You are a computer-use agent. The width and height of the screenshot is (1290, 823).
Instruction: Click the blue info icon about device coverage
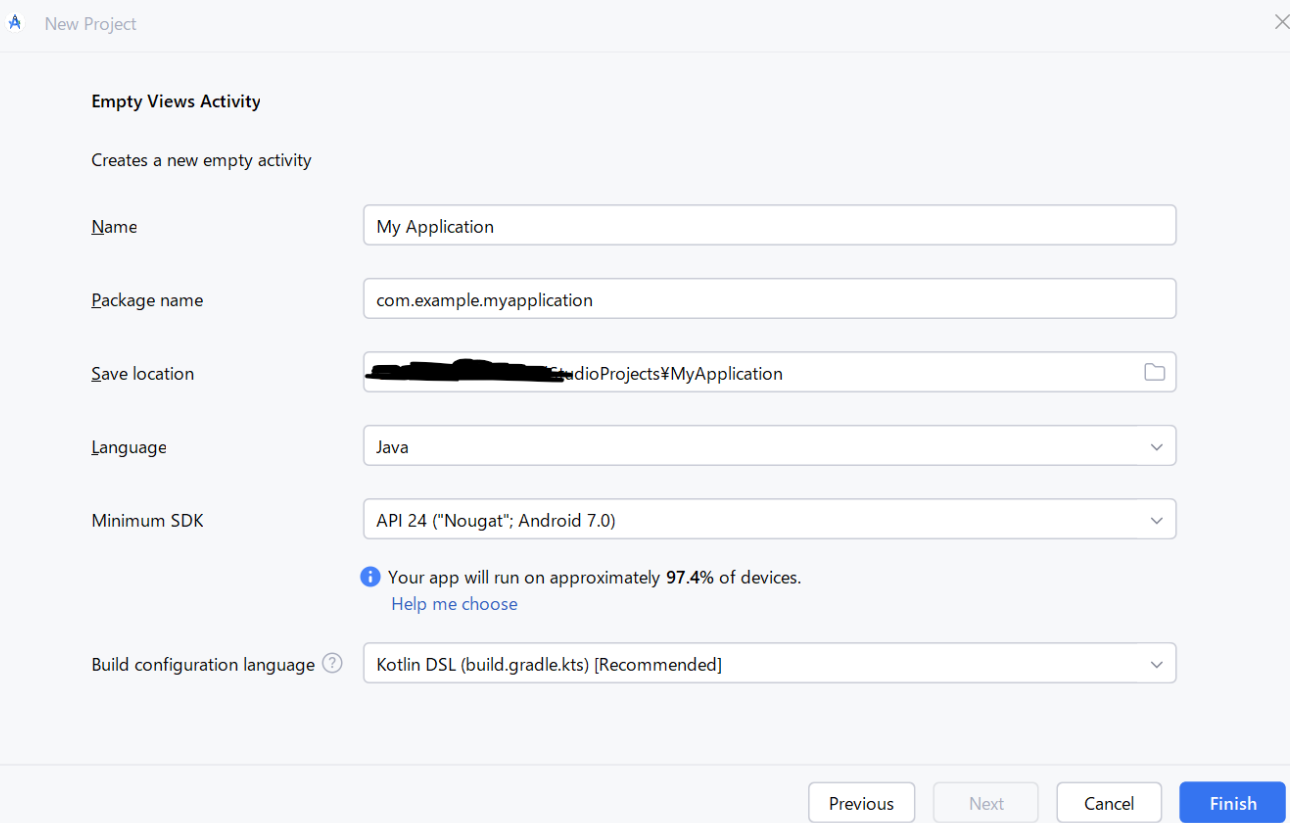[370, 577]
